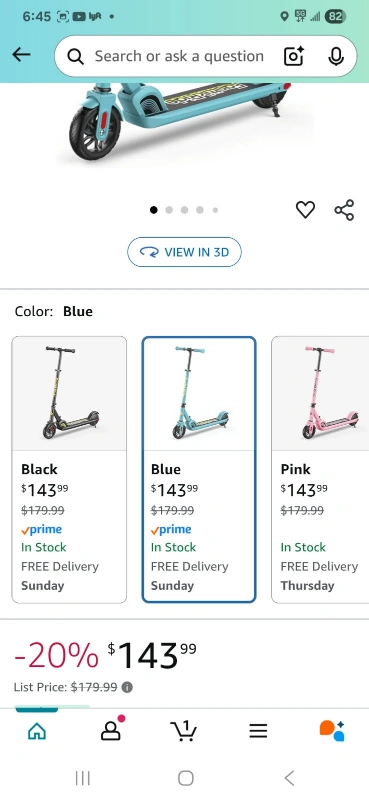Tap the back arrow beside search bar

[21, 55]
